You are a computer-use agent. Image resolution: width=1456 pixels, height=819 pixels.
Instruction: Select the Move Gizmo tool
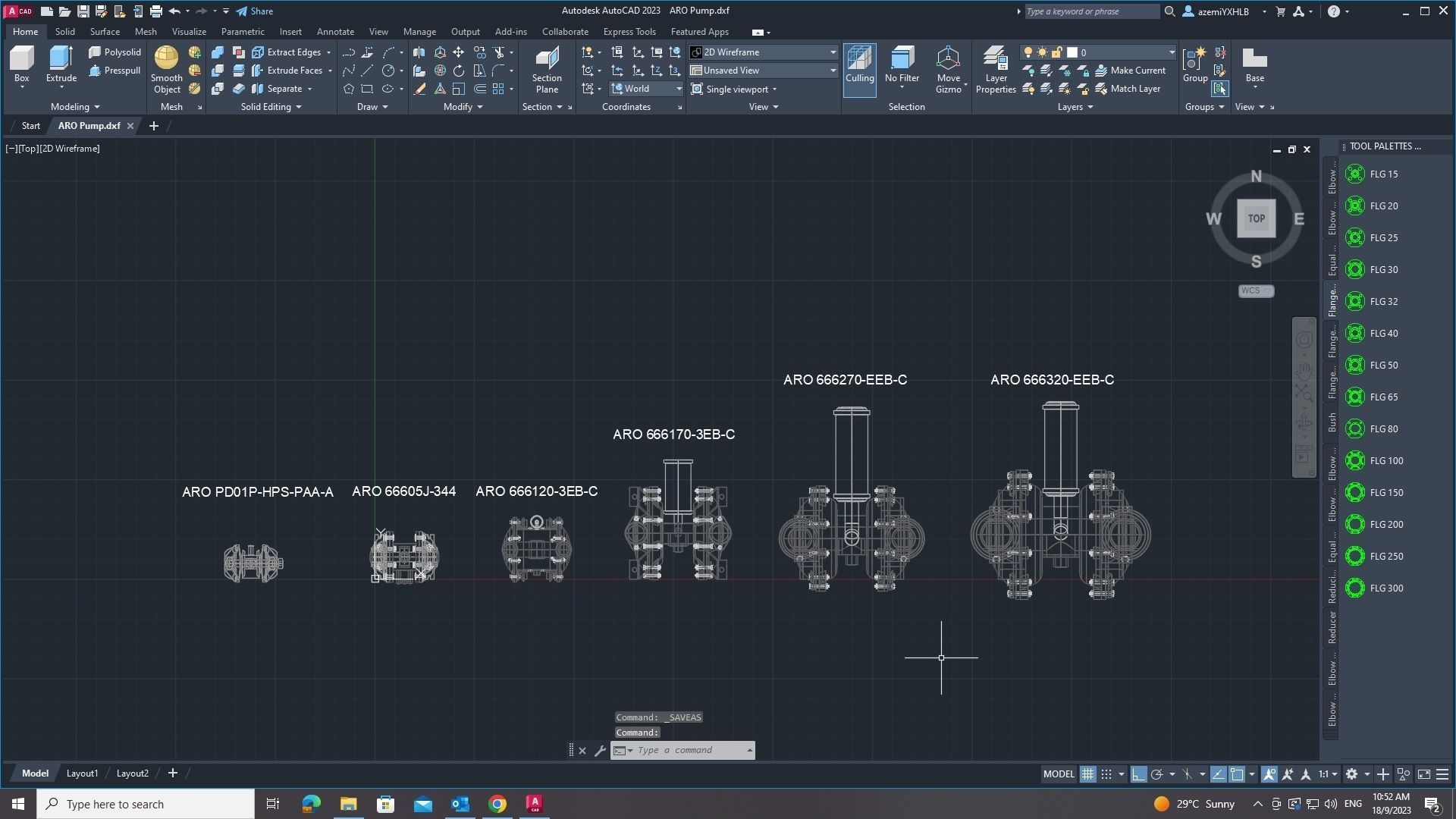click(x=948, y=69)
